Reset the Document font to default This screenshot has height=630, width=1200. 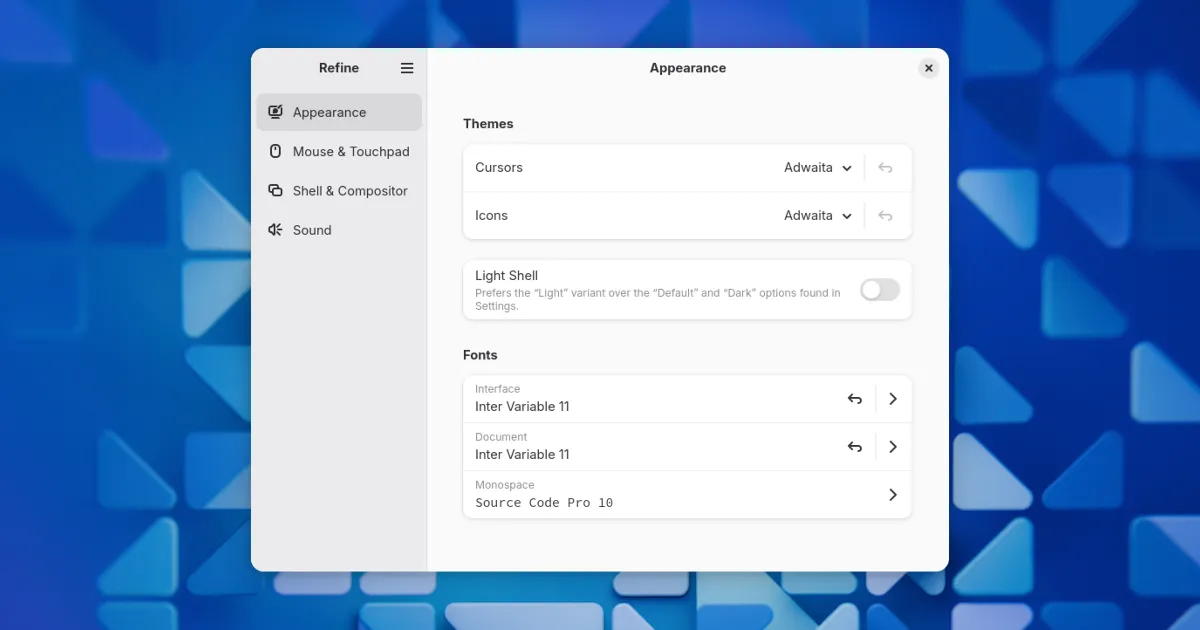point(855,447)
